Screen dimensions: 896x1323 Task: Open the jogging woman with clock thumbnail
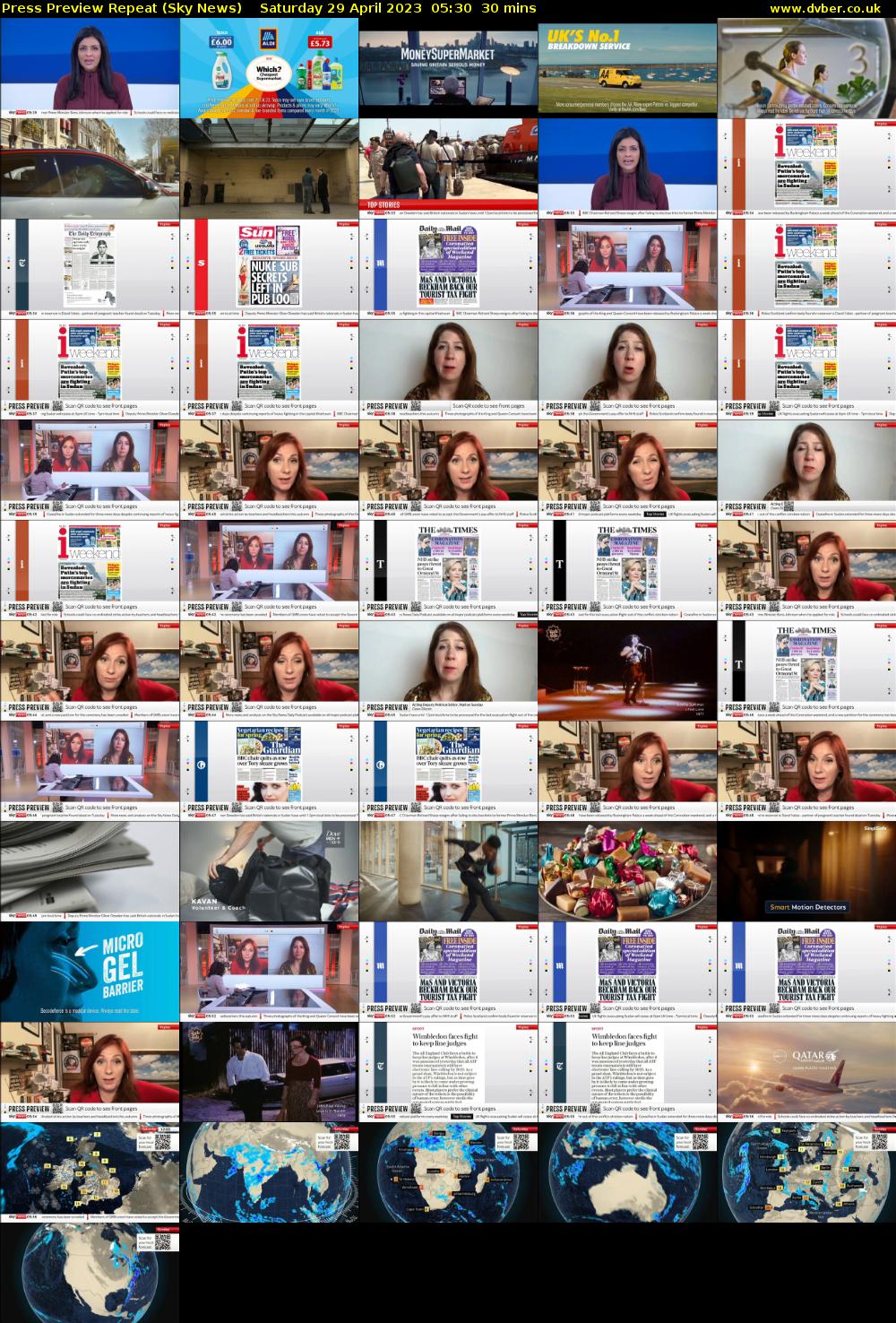coord(806,69)
